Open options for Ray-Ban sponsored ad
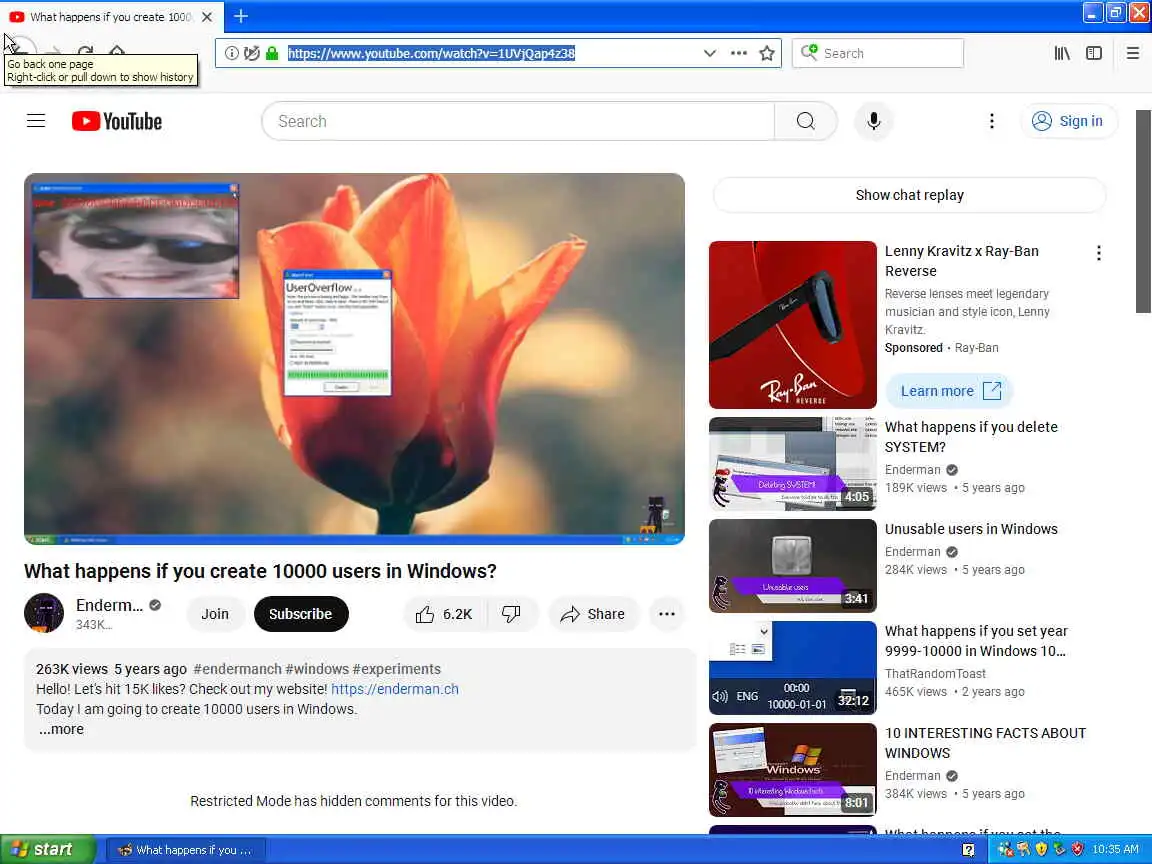This screenshot has width=1152, height=864. (x=1098, y=253)
